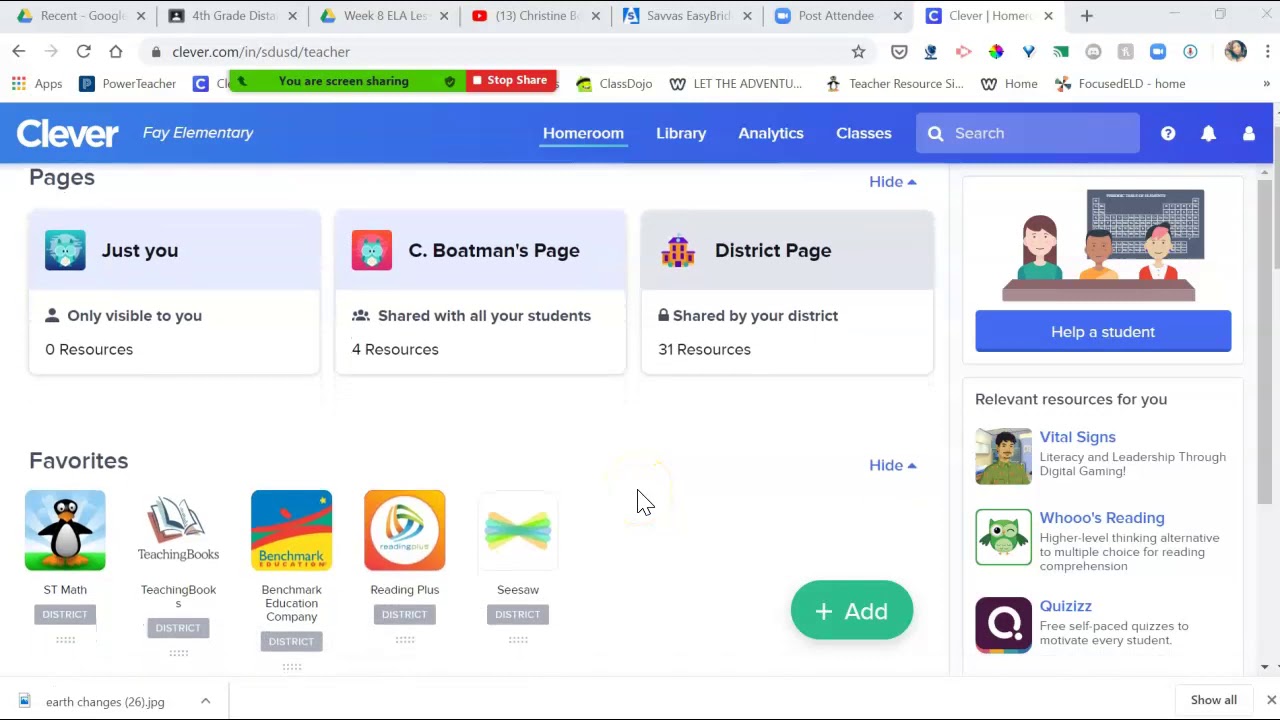
Task: Open Benchmark Education Company app
Action: pos(291,530)
